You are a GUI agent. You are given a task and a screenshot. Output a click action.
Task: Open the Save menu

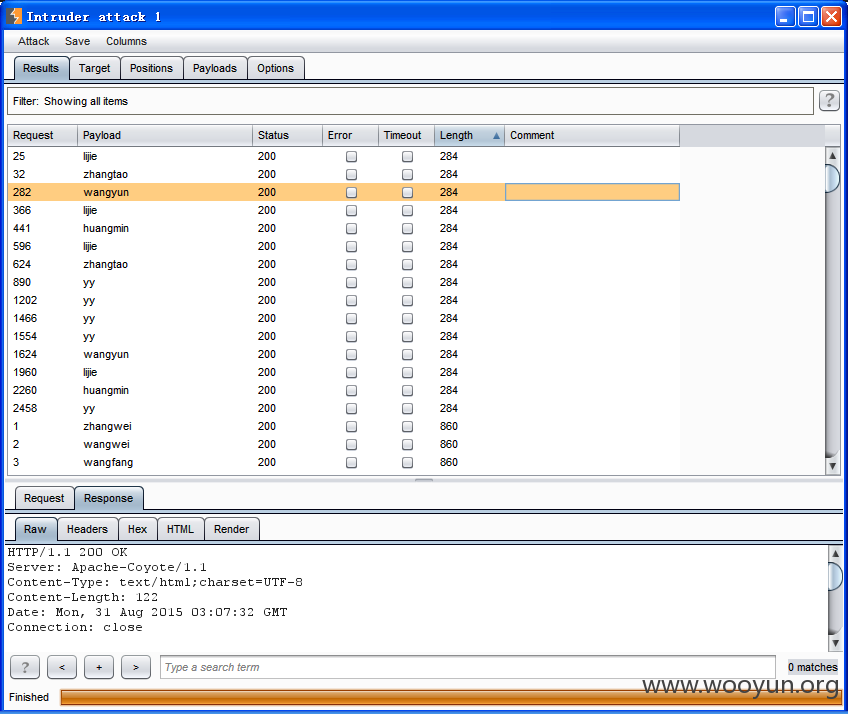pyautogui.click(x=77, y=41)
